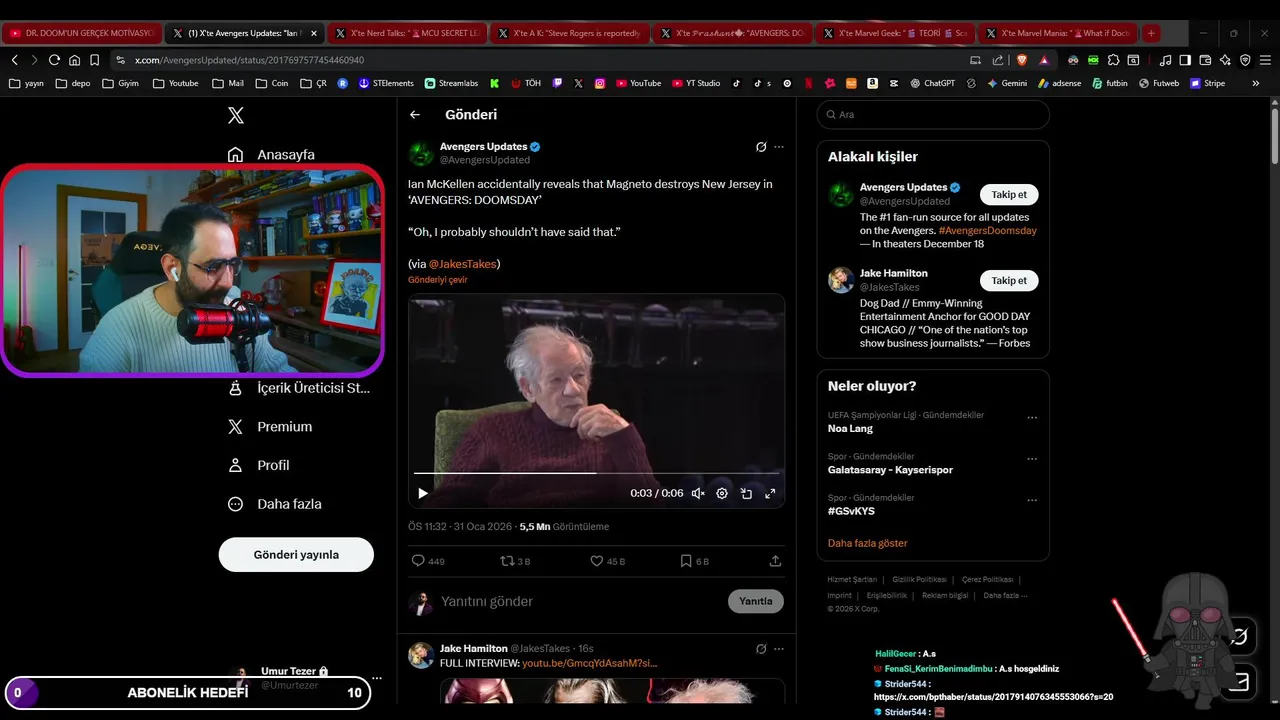Open the Stripe bookmark
This screenshot has height=720, width=1280.
[x=1207, y=84]
